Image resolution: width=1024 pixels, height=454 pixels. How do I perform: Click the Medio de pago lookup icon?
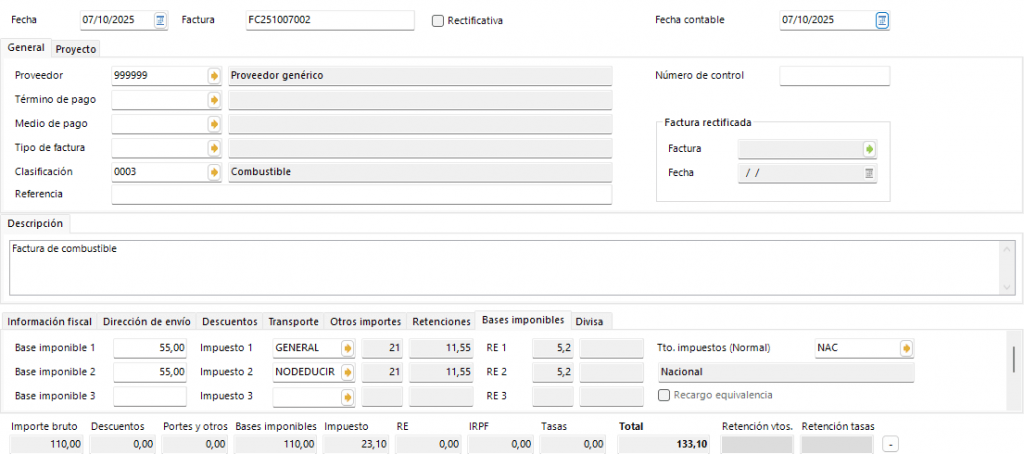point(214,124)
